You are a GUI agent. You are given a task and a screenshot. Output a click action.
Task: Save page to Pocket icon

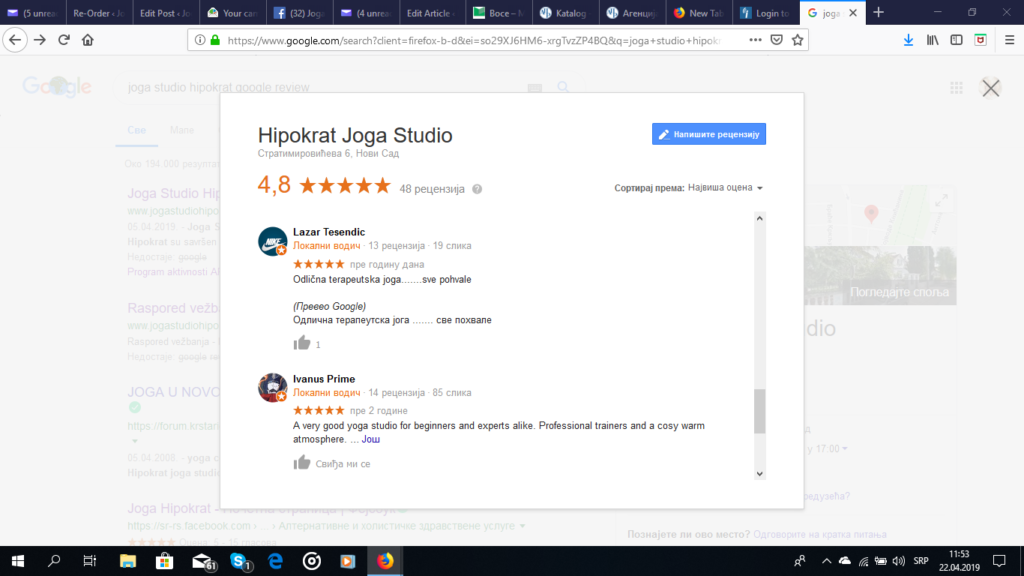[776, 40]
